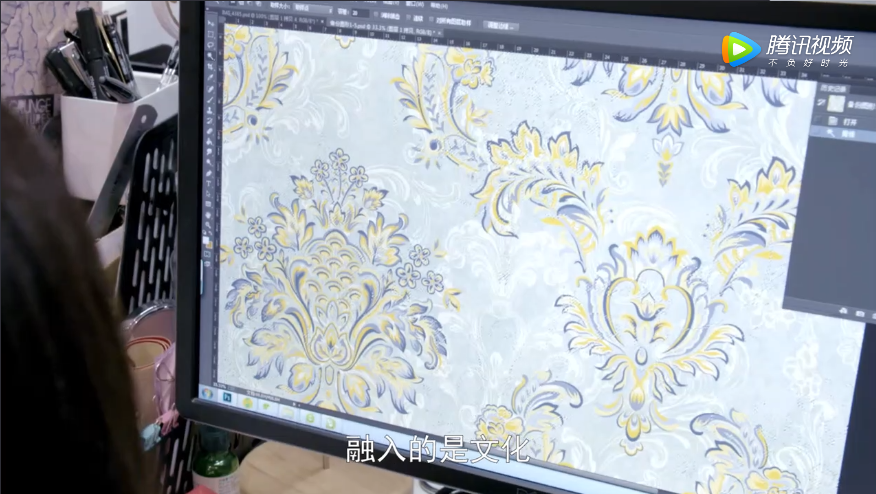
Task: Click the history snapshot thumbnail
Action: [836, 103]
